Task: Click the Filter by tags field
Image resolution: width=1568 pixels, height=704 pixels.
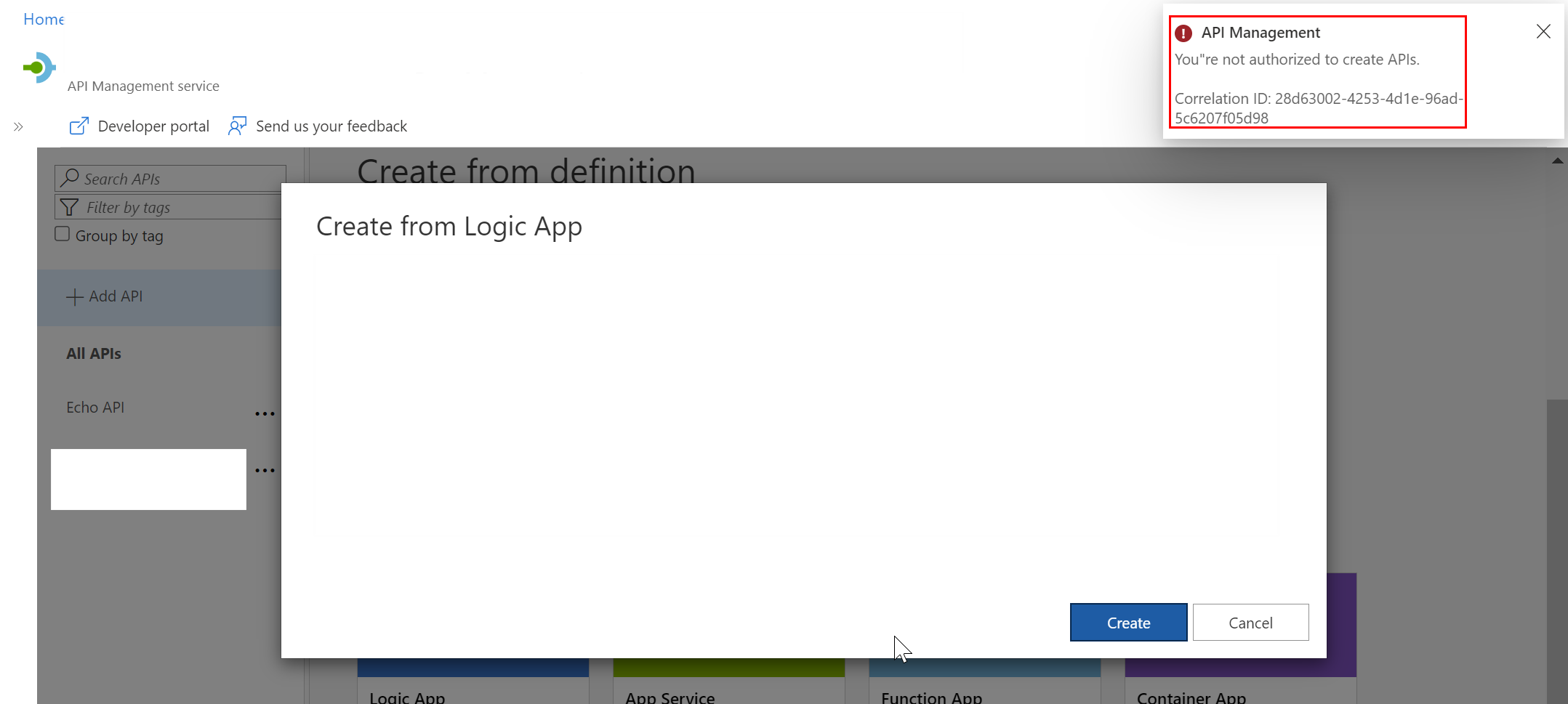Action: pos(168,207)
